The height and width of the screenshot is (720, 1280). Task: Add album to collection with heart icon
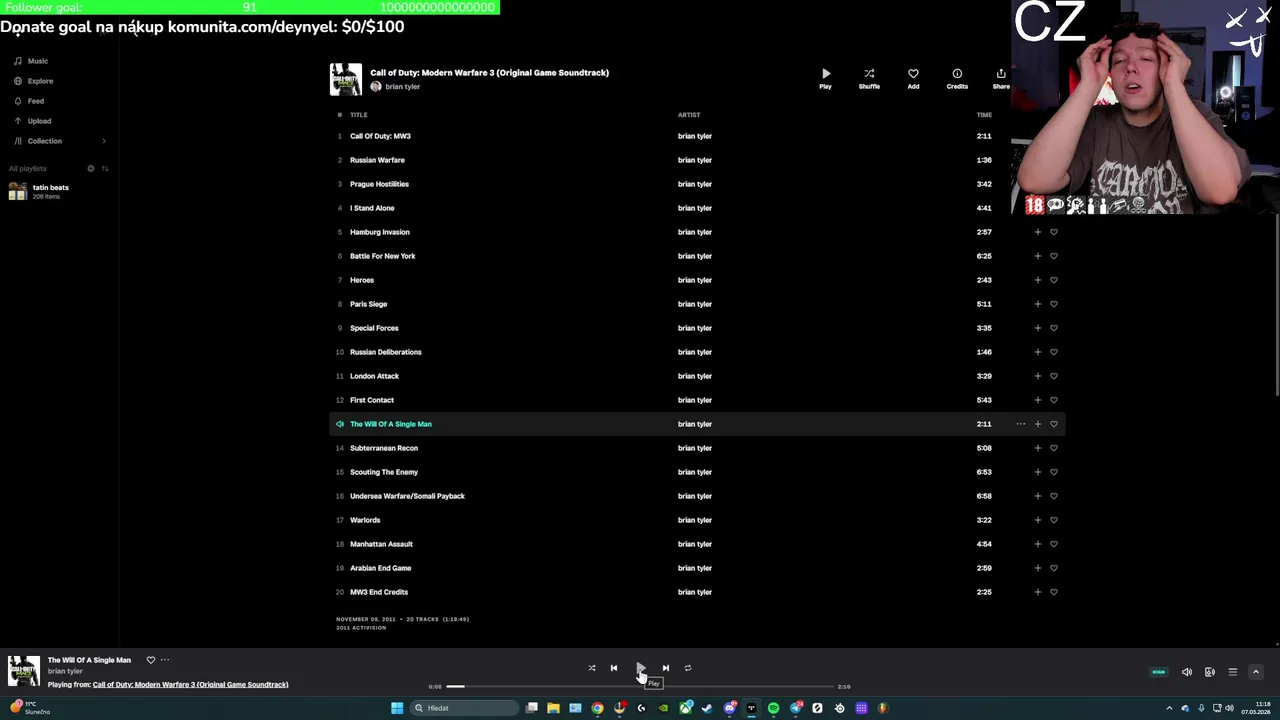(x=913, y=78)
